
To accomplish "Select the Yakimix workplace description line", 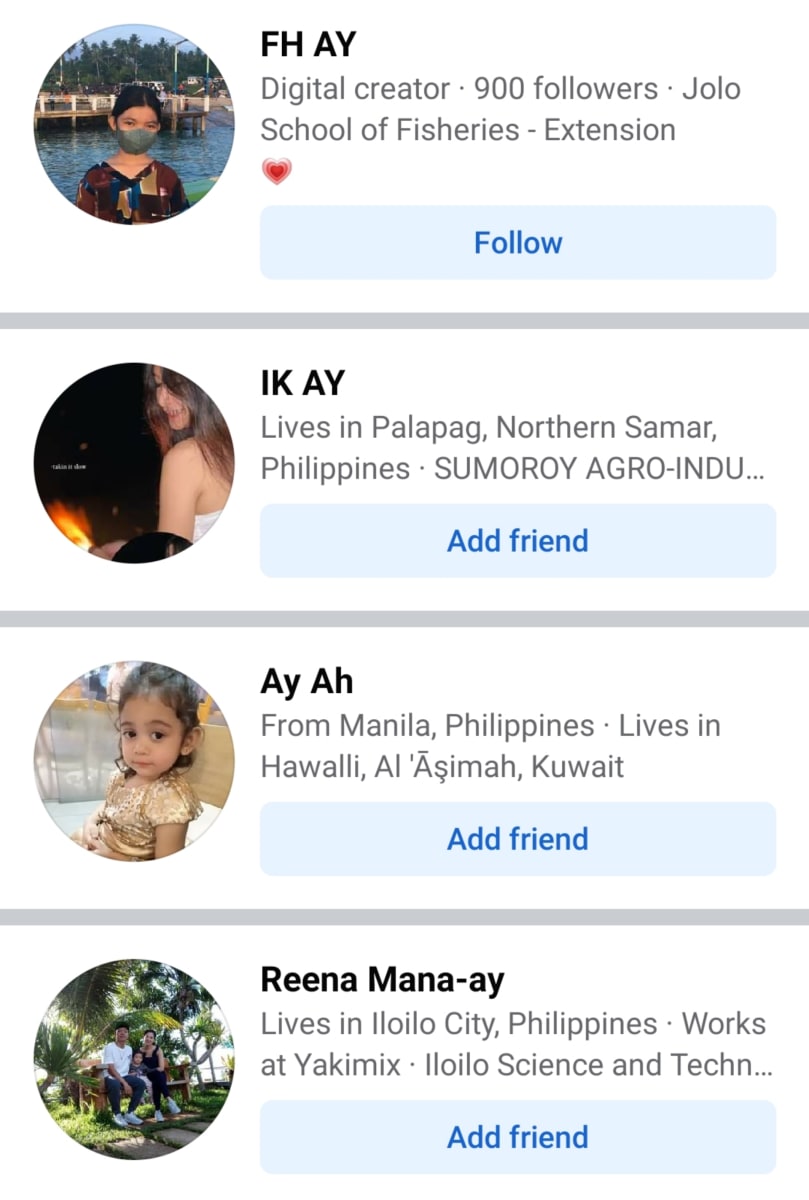I will [517, 1065].
